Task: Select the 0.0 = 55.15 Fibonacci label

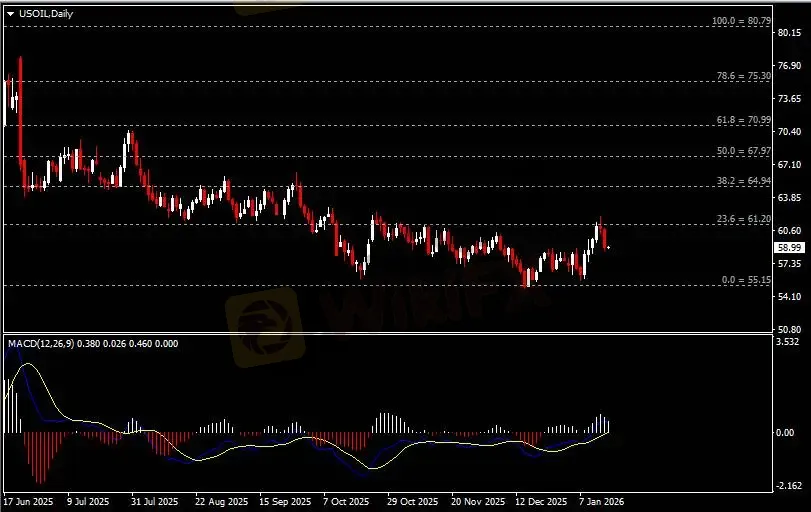Action: tap(746, 280)
